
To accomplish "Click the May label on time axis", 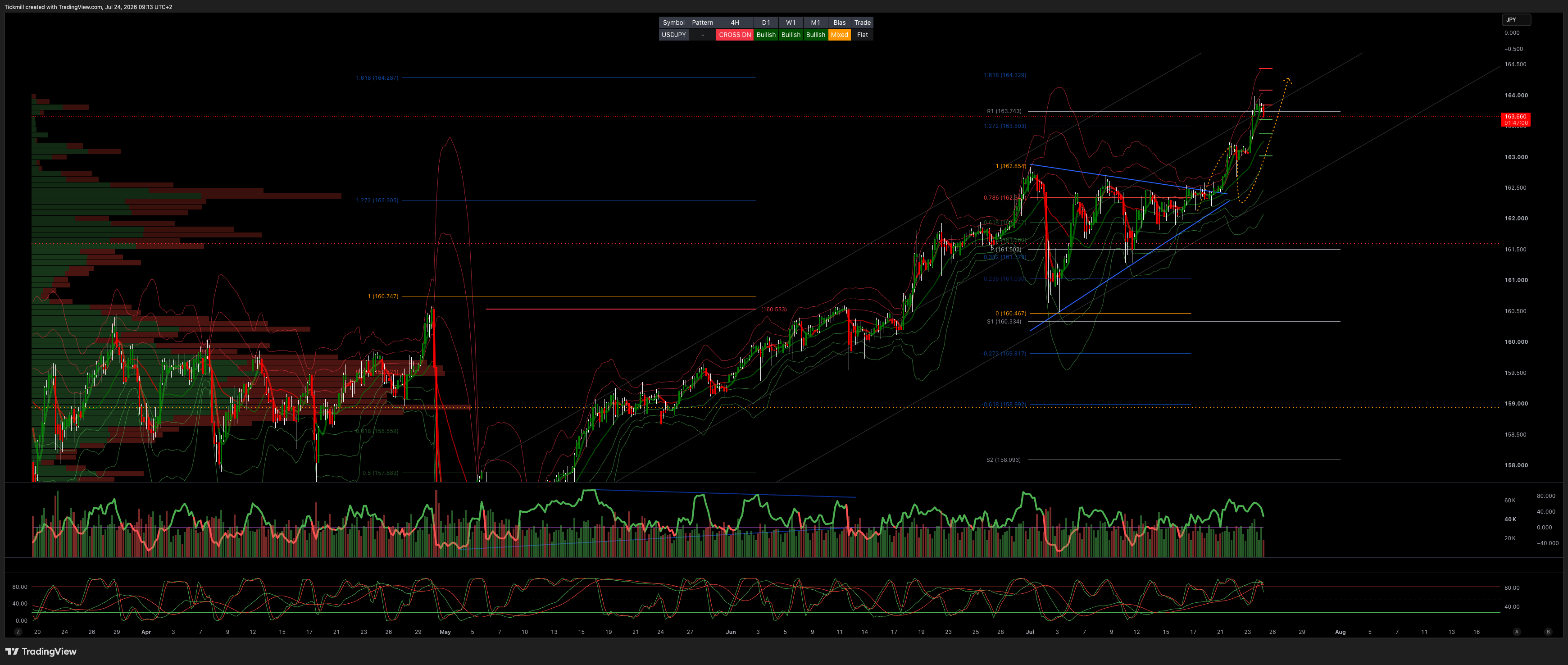I will click(445, 632).
